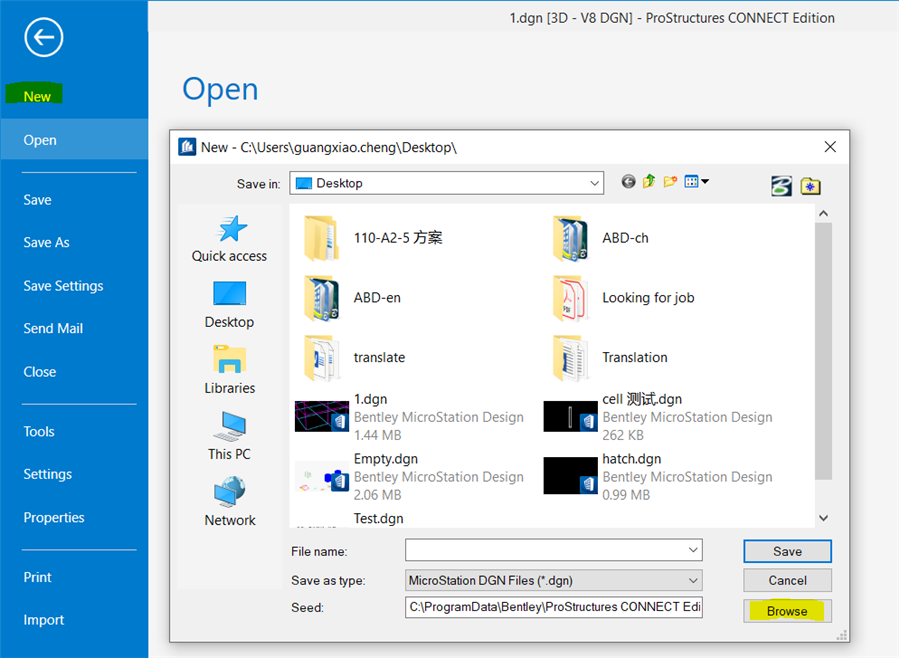Select Desktop in the places bar
Viewport: 899px width, 658px height.
coord(229,305)
